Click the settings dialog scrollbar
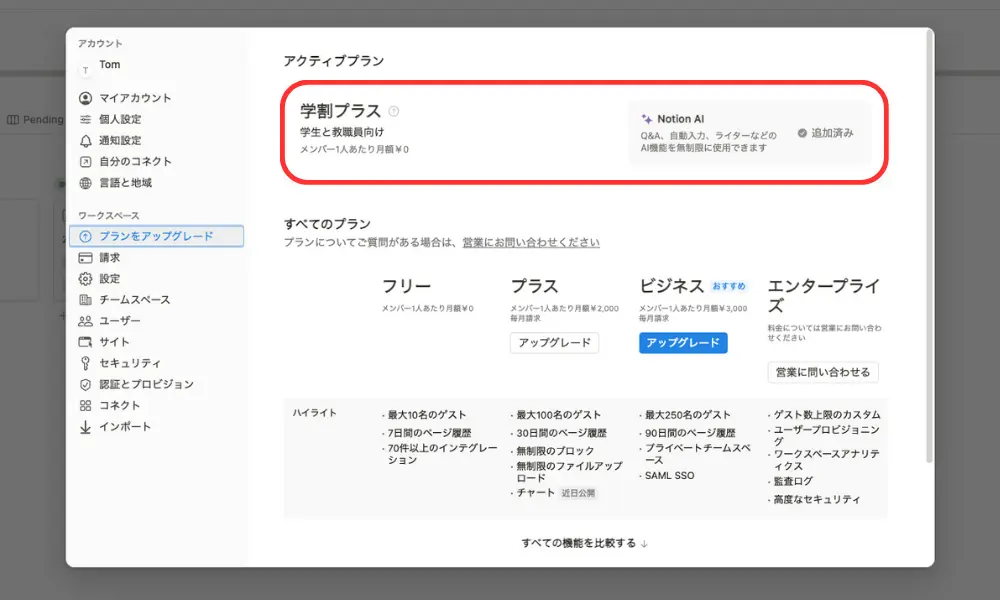Image resolution: width=1000 pixels, height=600 pixels. tap(929, 245)
